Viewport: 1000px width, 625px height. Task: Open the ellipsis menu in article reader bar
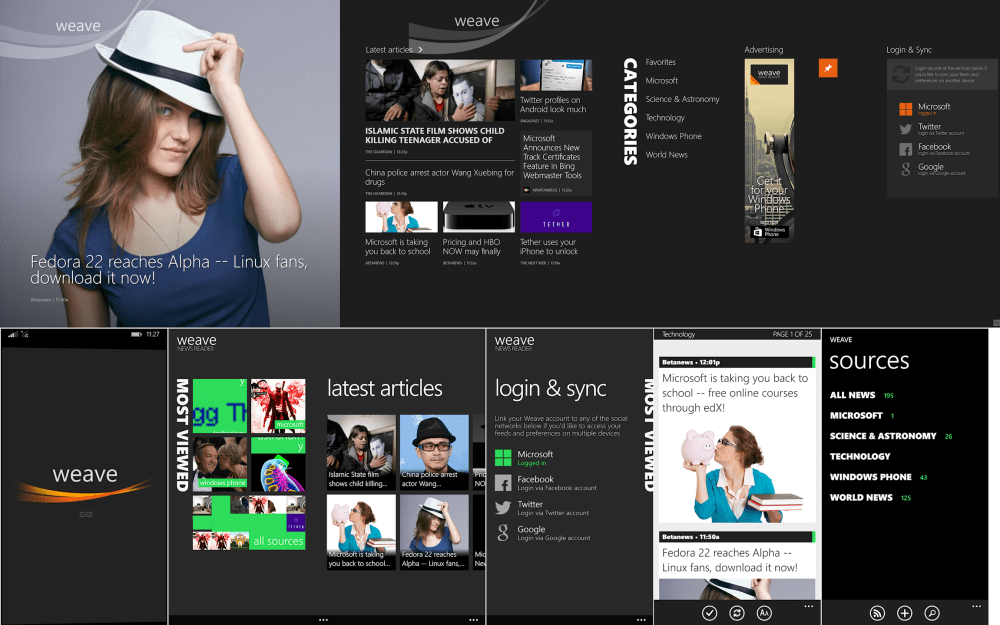click(808, 606)
